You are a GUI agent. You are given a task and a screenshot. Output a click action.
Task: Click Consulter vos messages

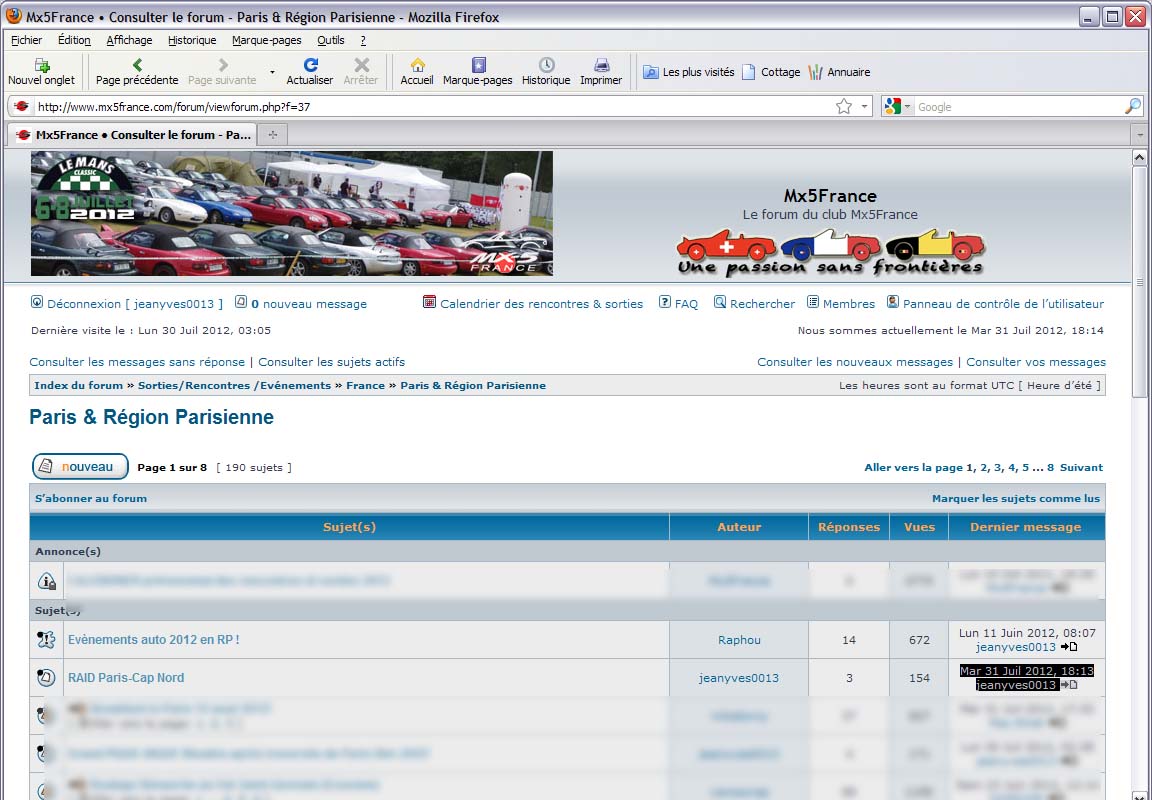pos(1036,362)
